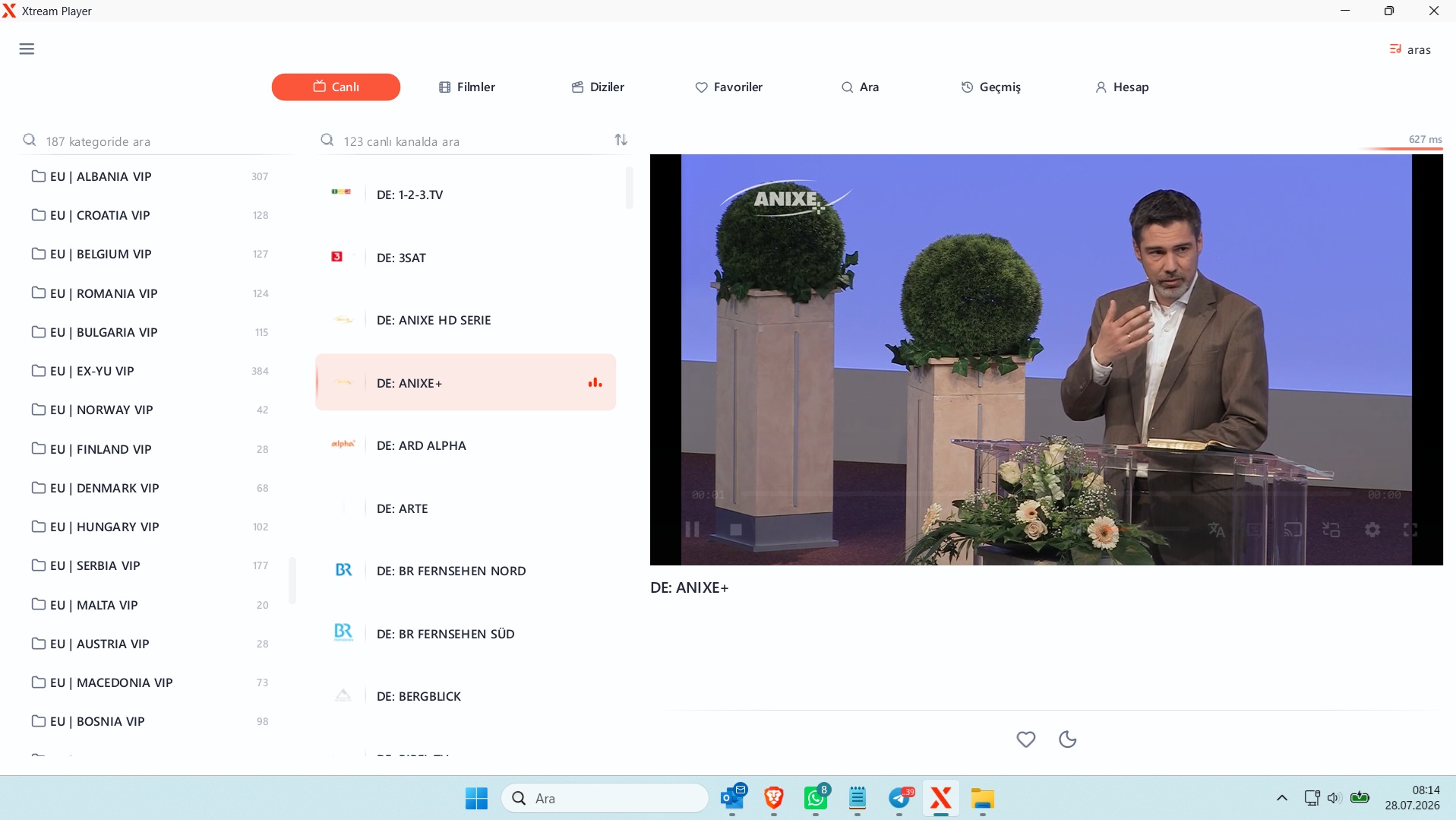Click the ARD alpha channel logo
The height and width of the screenshot is (820, 1456).
(343, 444)
